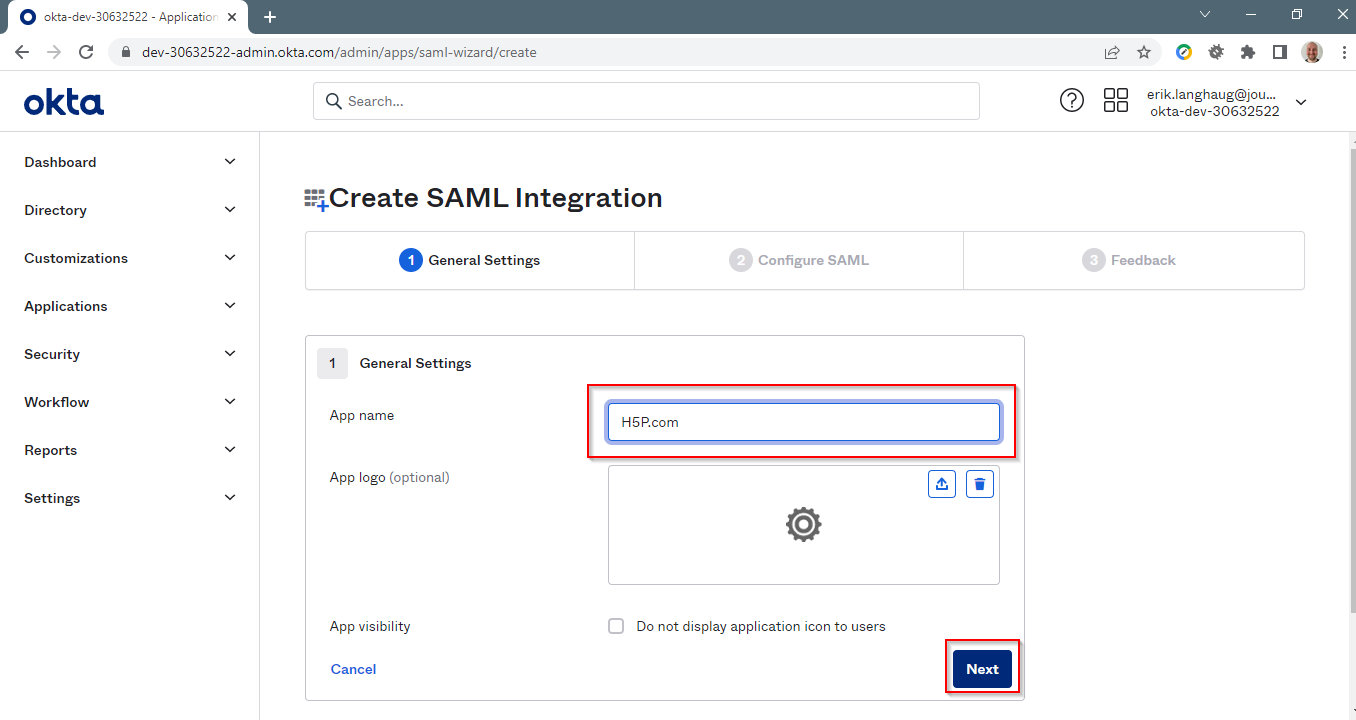Reload the page with refresh icon

coord(86,52)
